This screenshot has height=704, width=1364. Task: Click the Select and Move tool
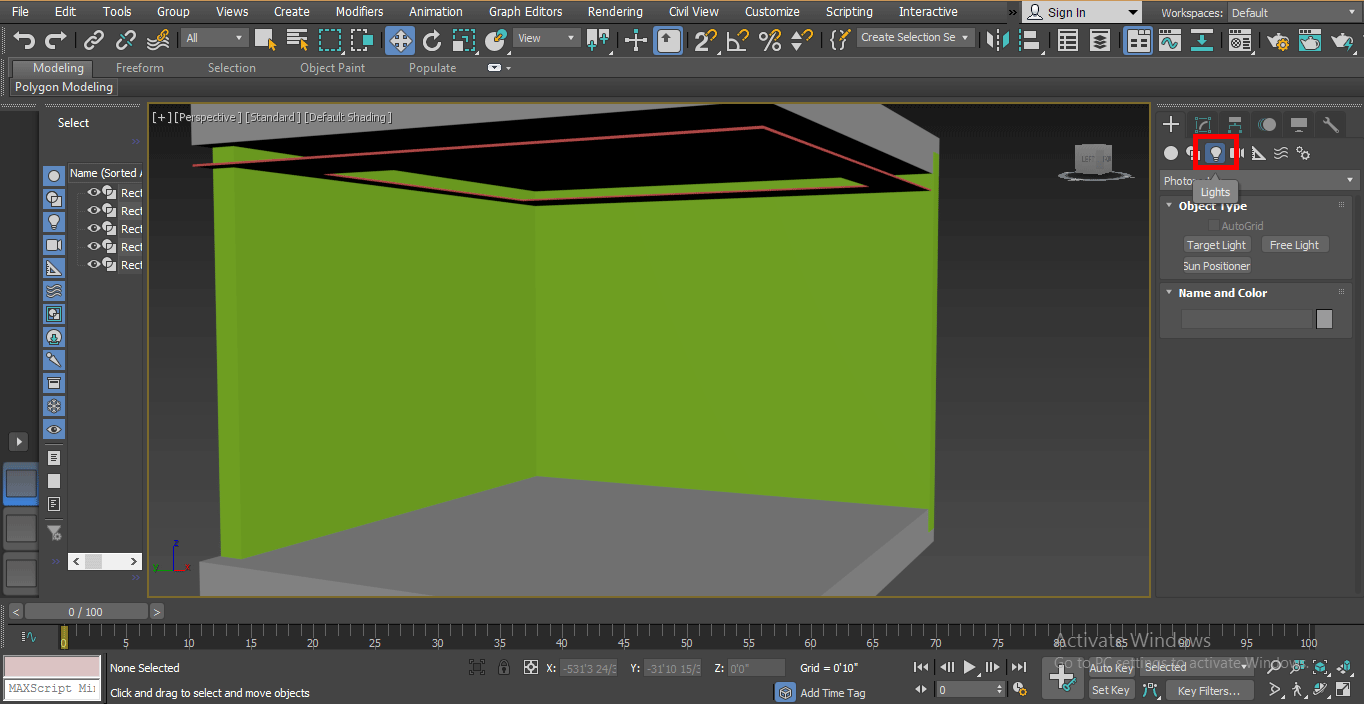click(x=400, y=40)
